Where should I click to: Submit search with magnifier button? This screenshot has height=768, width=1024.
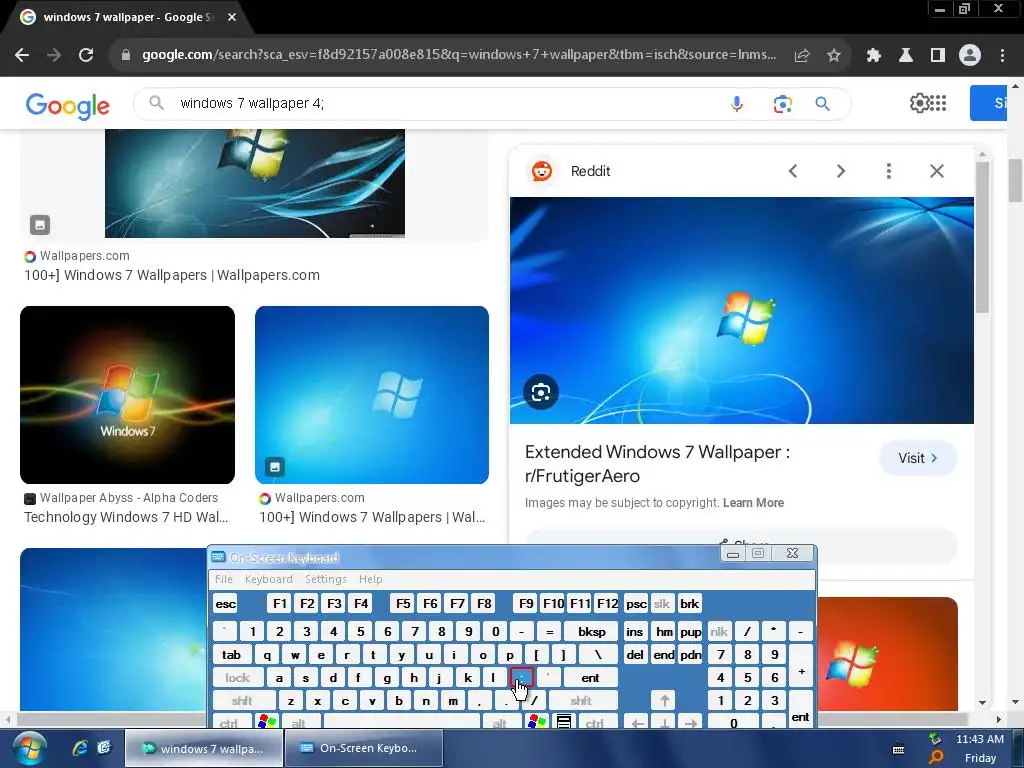click(x=822, y=103)
